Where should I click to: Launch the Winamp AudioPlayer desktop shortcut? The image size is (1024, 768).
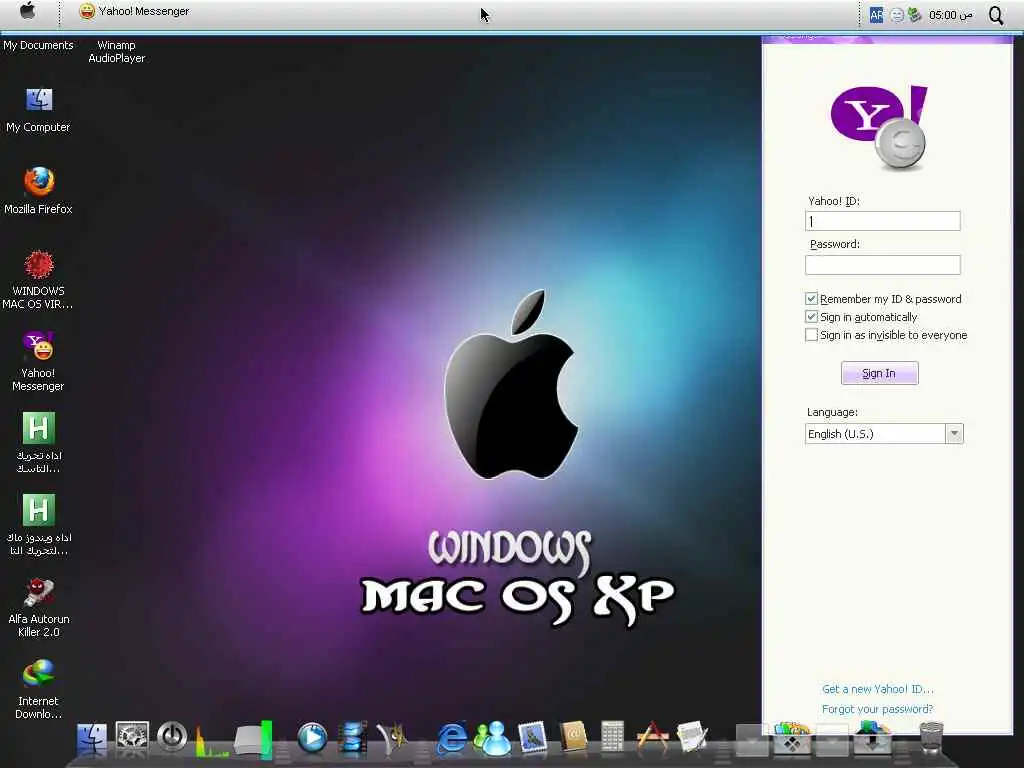tap(116, 52)
